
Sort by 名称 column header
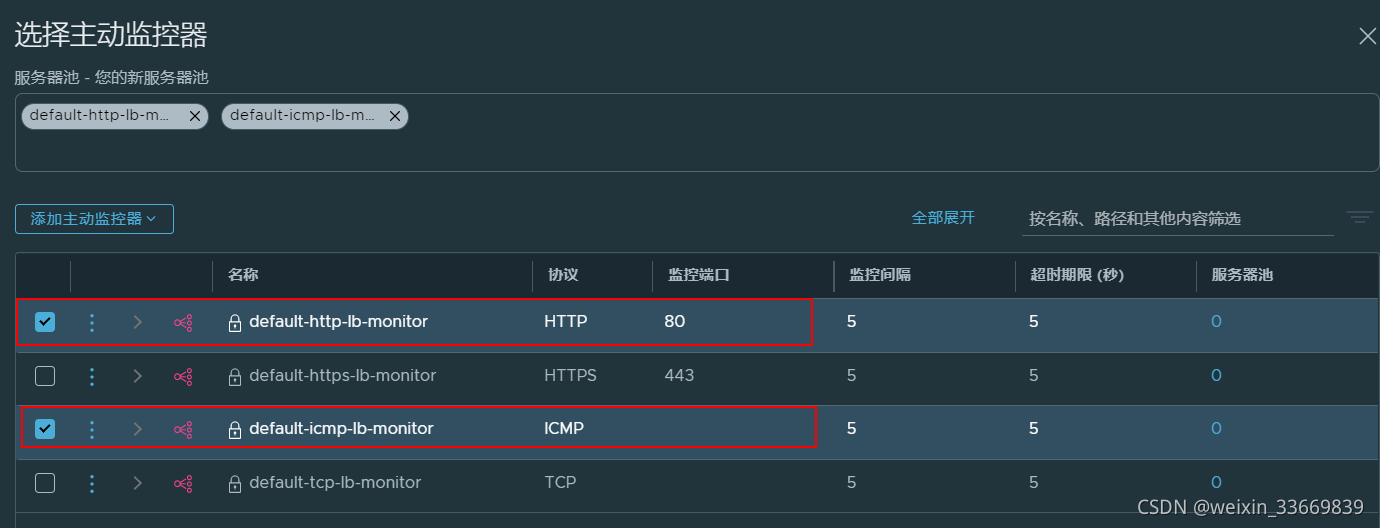click(243, 274)
